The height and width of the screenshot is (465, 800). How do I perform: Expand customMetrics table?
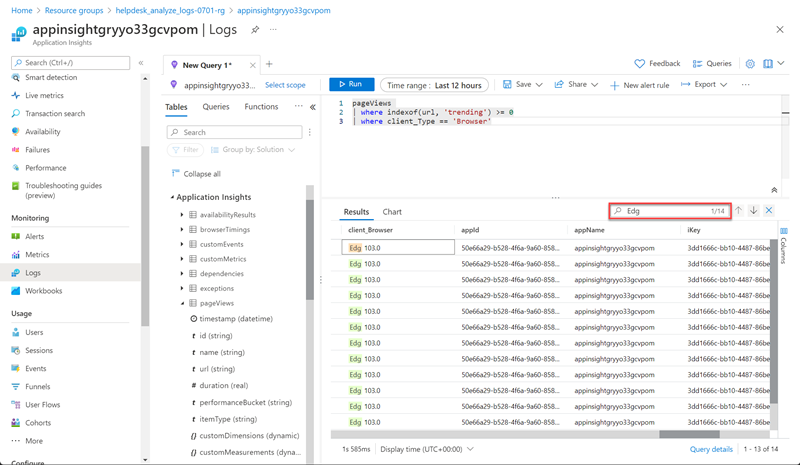182,259
